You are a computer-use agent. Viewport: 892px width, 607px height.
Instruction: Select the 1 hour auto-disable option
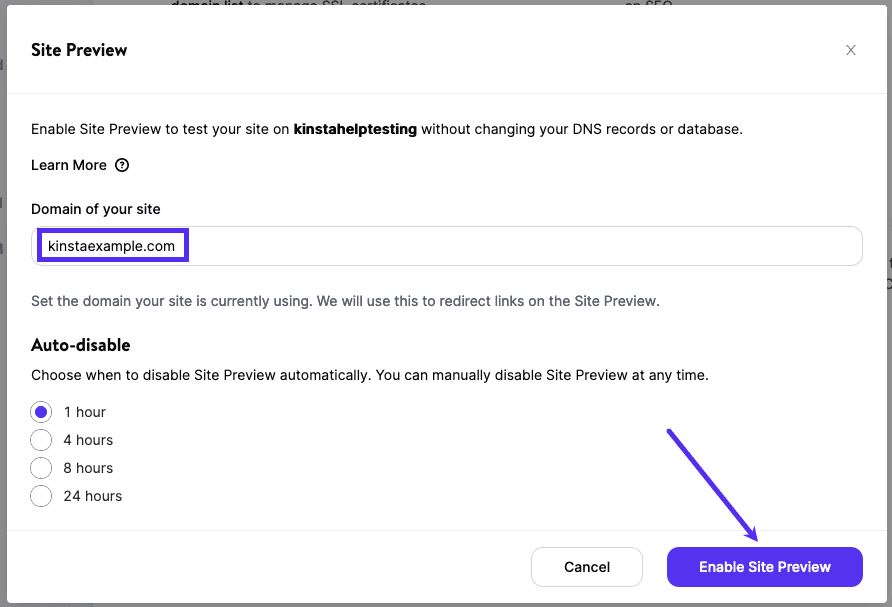(x=40, y=412)
